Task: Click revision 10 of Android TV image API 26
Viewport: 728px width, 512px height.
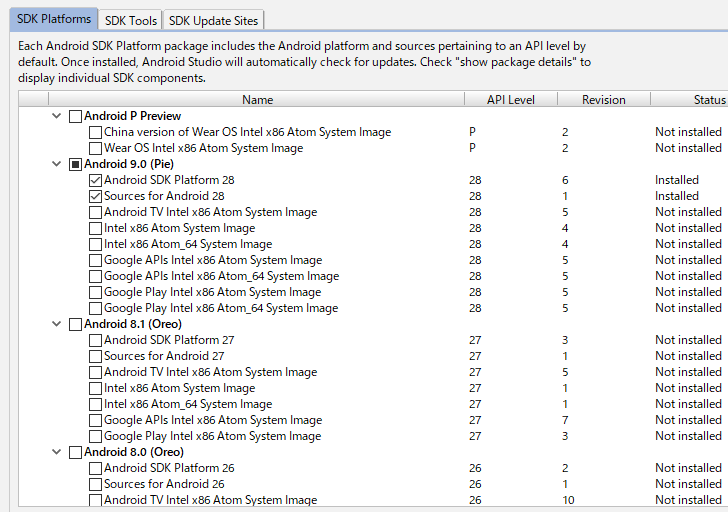Action: 568,500
